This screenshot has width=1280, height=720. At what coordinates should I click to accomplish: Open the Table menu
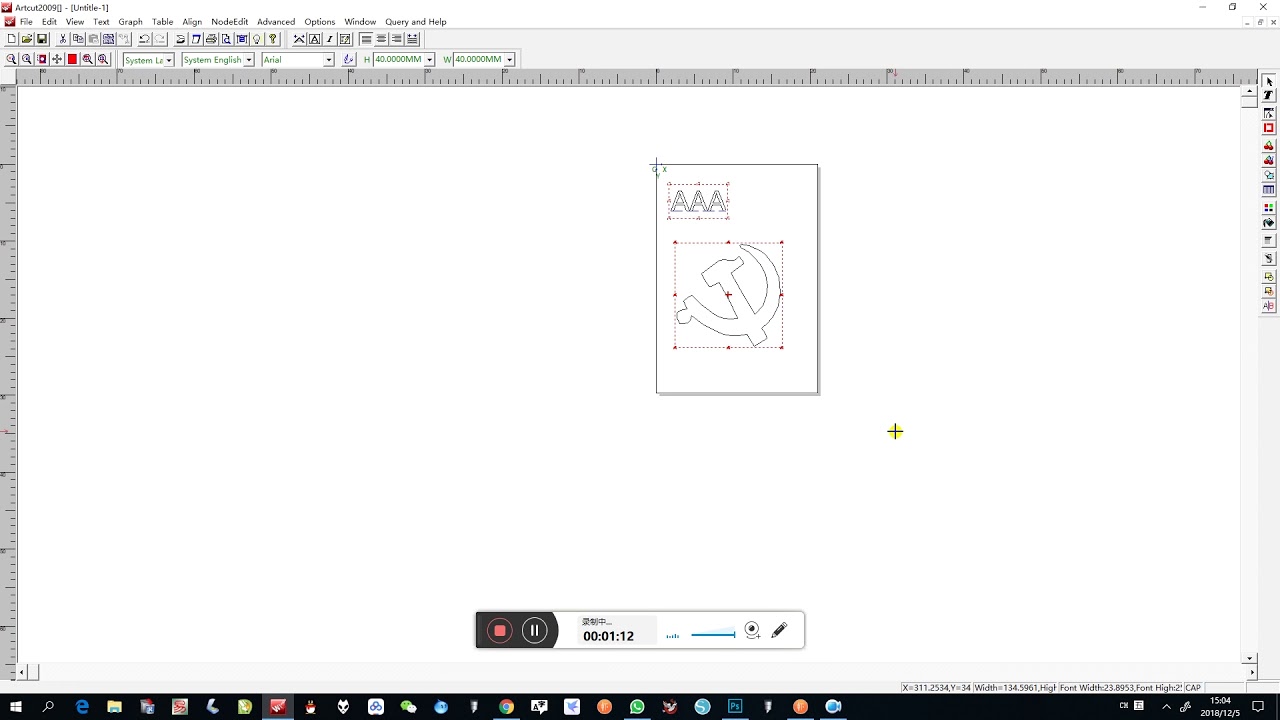tap(162, 21)
